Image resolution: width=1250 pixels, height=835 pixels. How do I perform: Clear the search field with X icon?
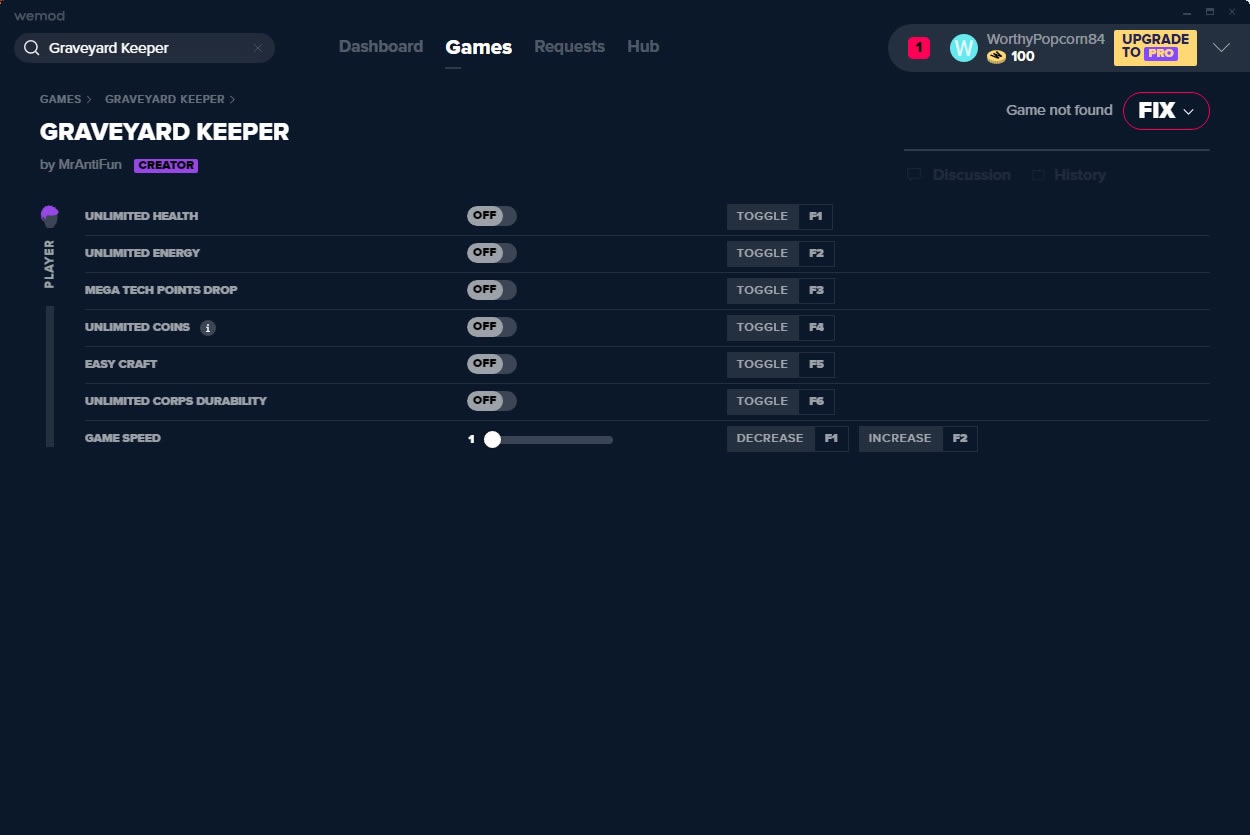[257, 48]
